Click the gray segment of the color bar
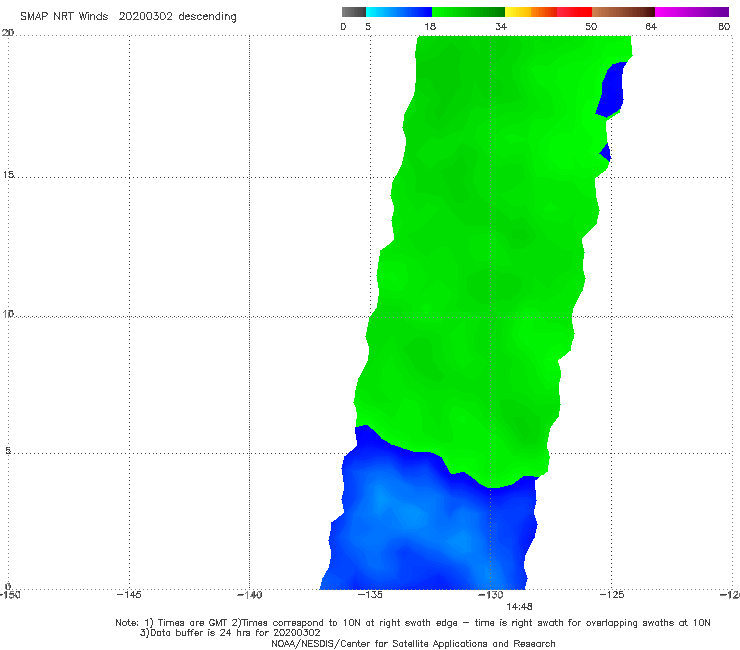Screen dimensions: 740x650 [354, 12]
